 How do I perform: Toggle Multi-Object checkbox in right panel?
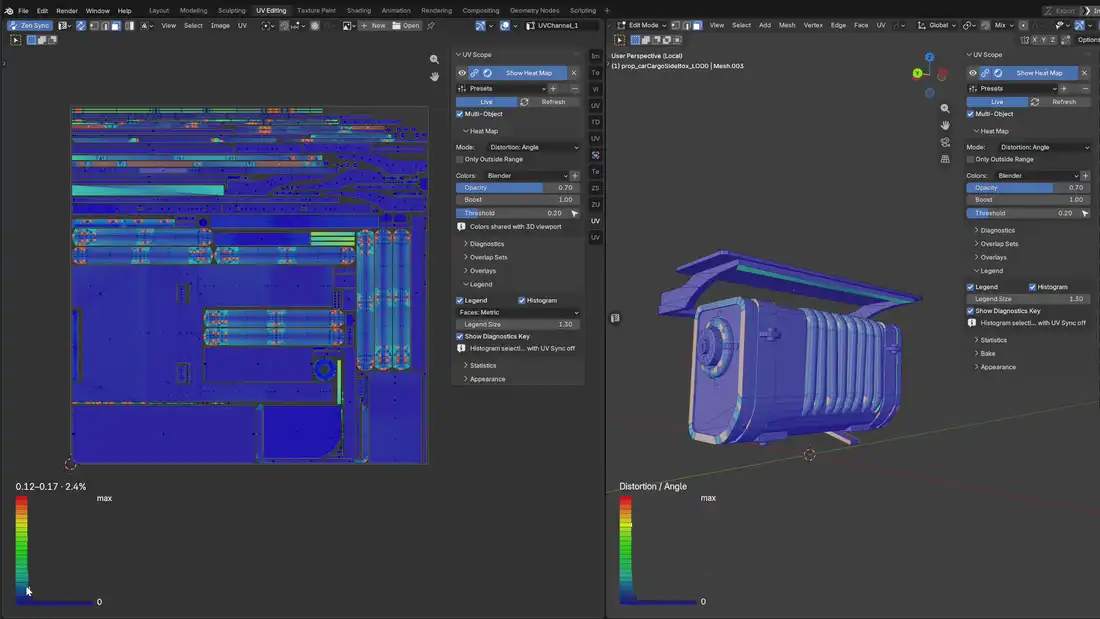[970, 114]
